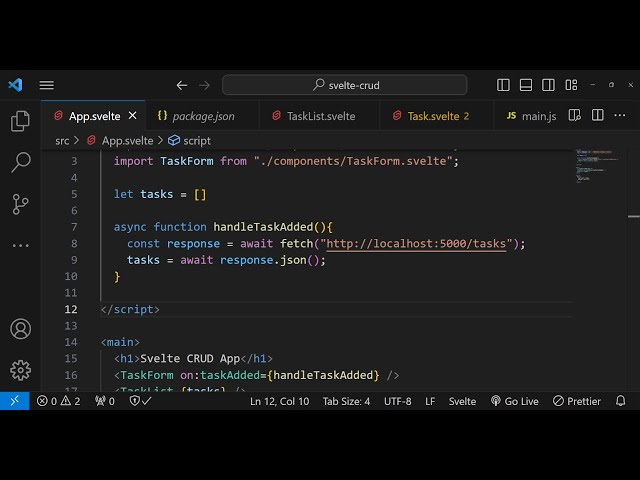
Task: Click the hamburger application menu icon
Action: (x=46, y=85)
